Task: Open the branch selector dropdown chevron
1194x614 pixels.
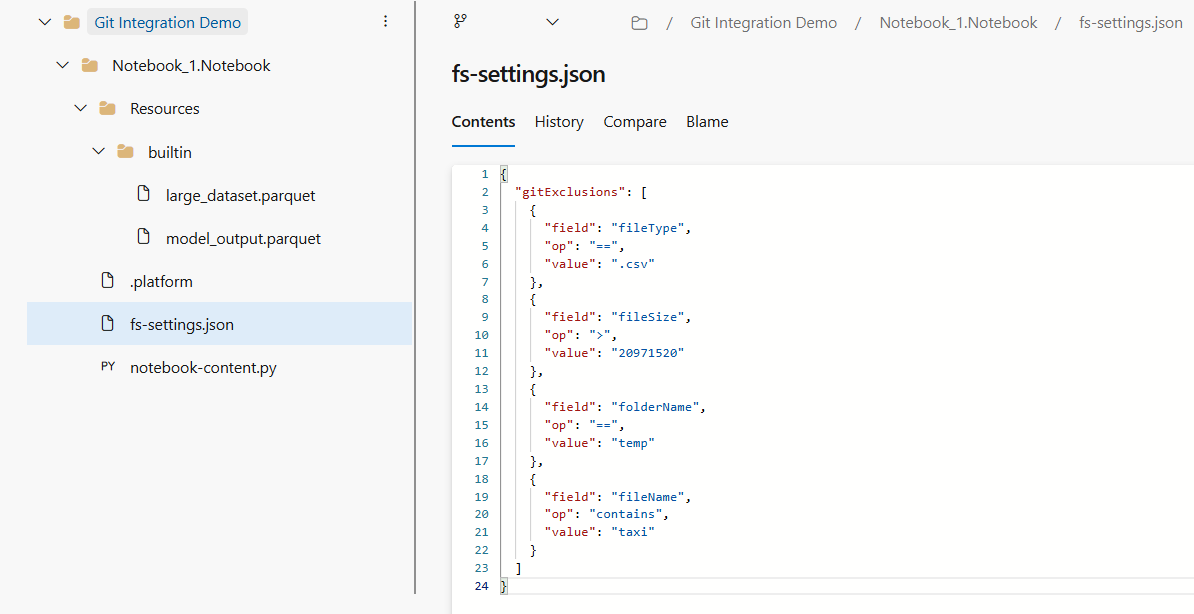Action: (552, 22)
